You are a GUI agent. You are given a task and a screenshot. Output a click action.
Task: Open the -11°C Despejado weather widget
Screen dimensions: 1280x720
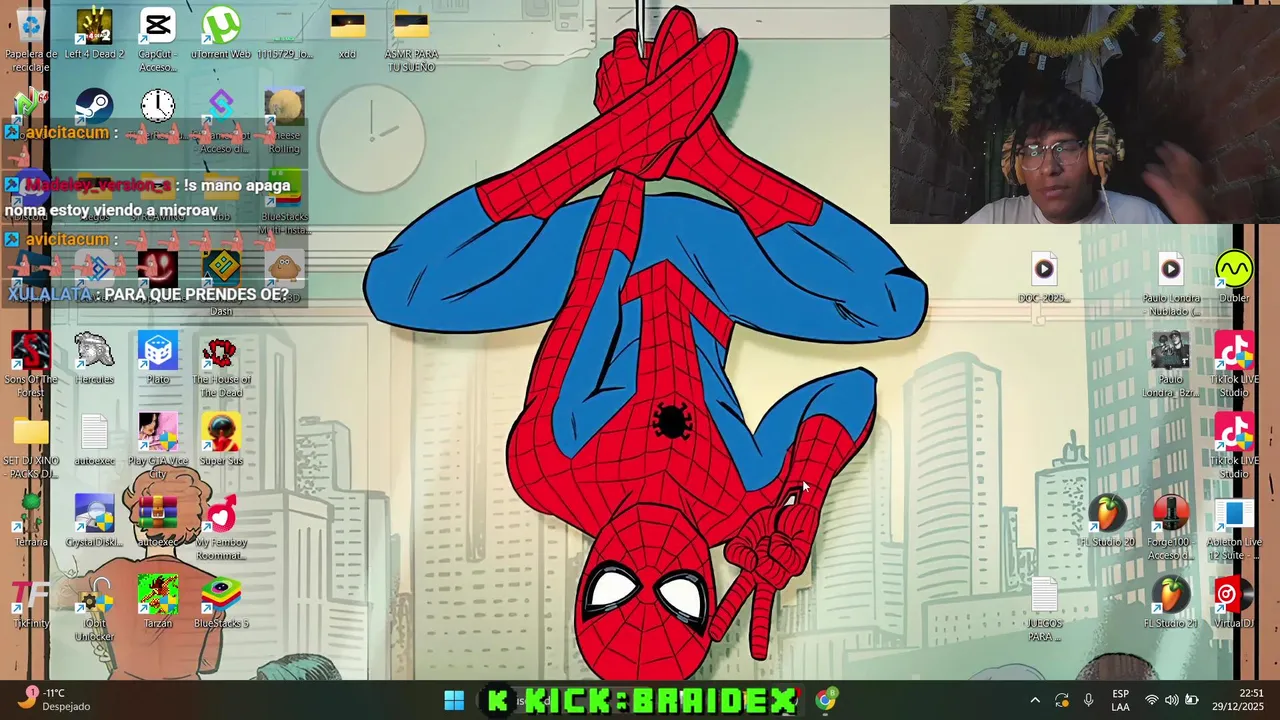click(56, 699)
